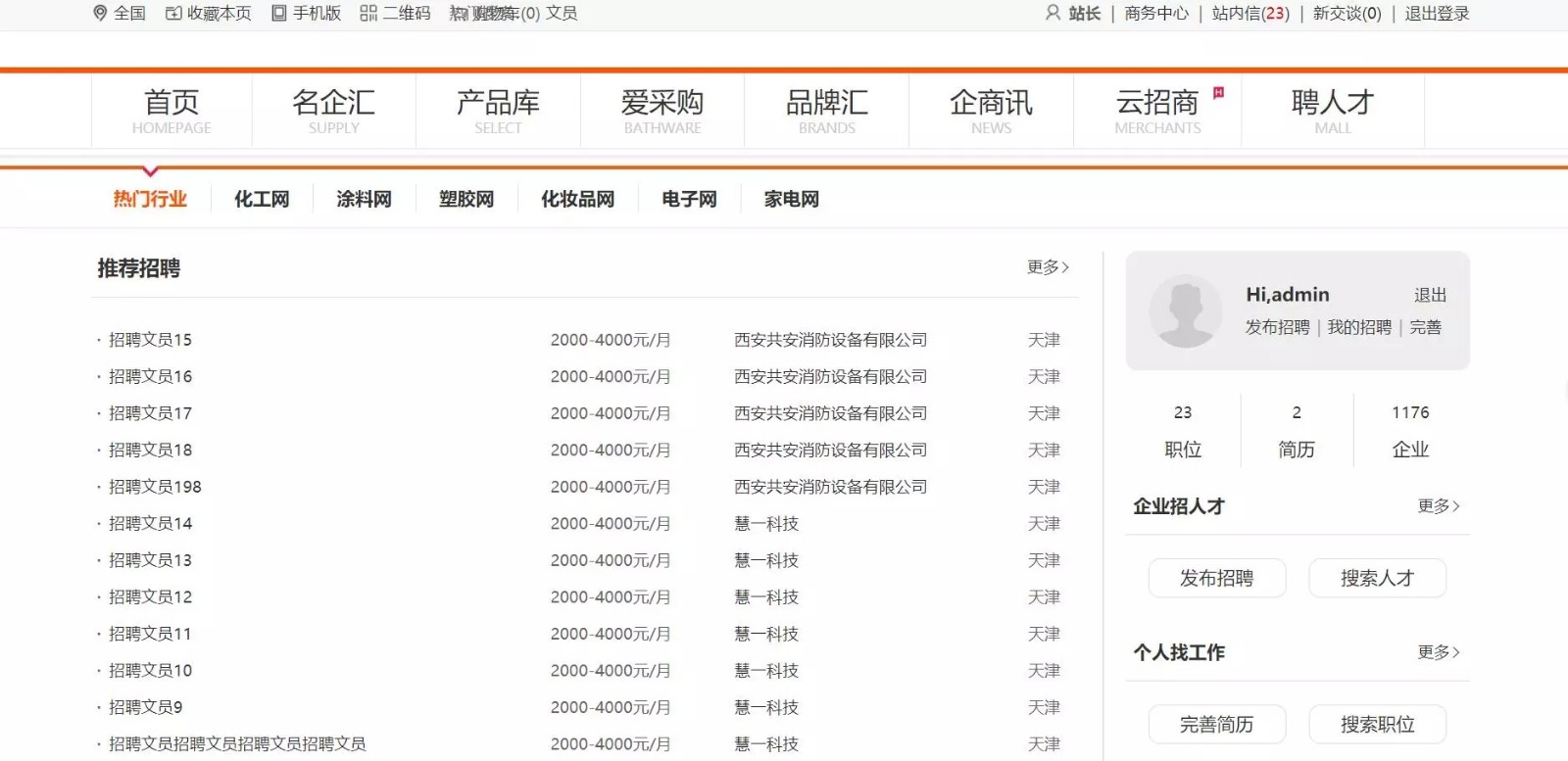Expand 更多 in 推荐招聘 header

1048,267
